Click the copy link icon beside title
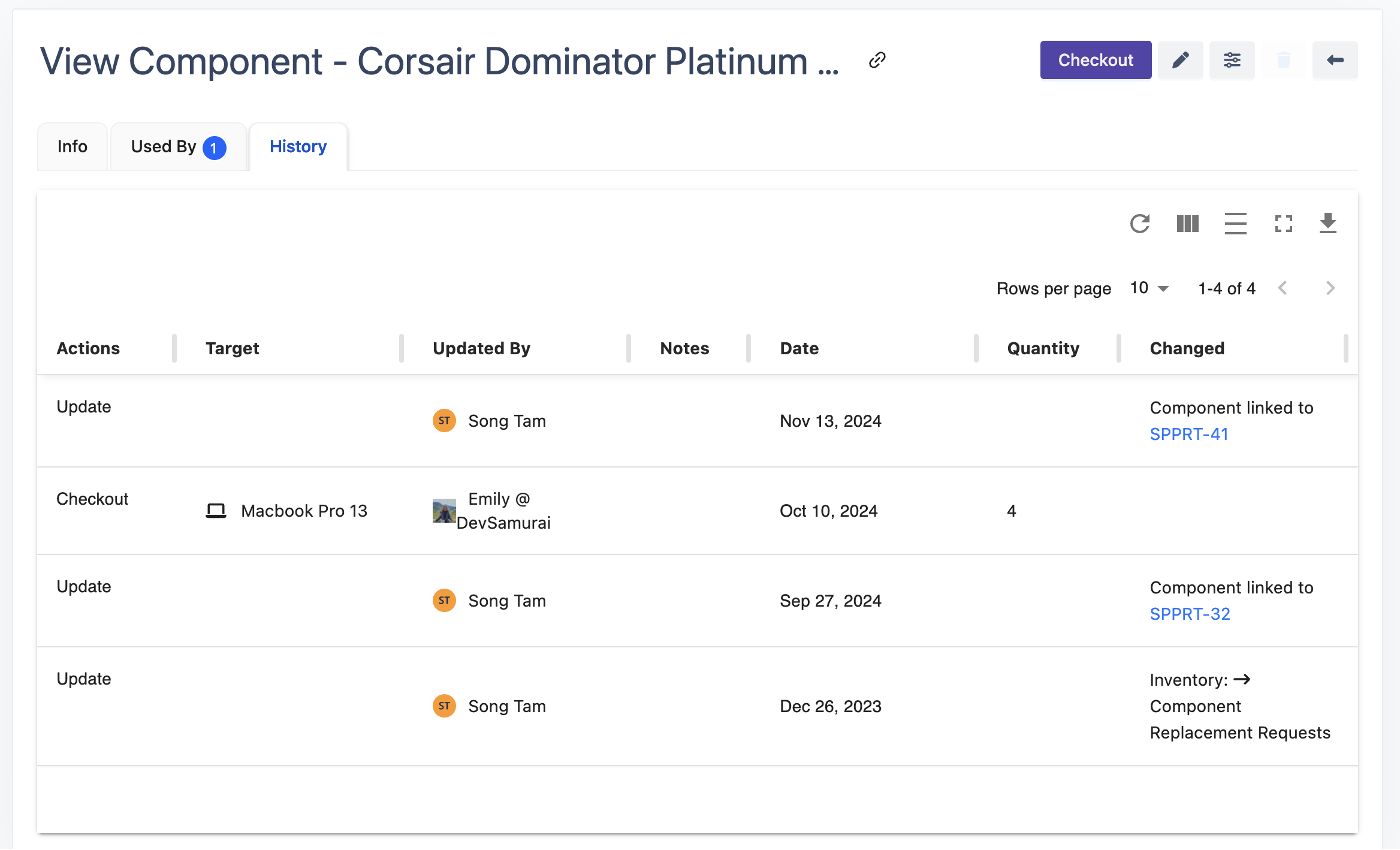Image resolution: width=1400 pixels, height=850 pixels. coord(877,60)
